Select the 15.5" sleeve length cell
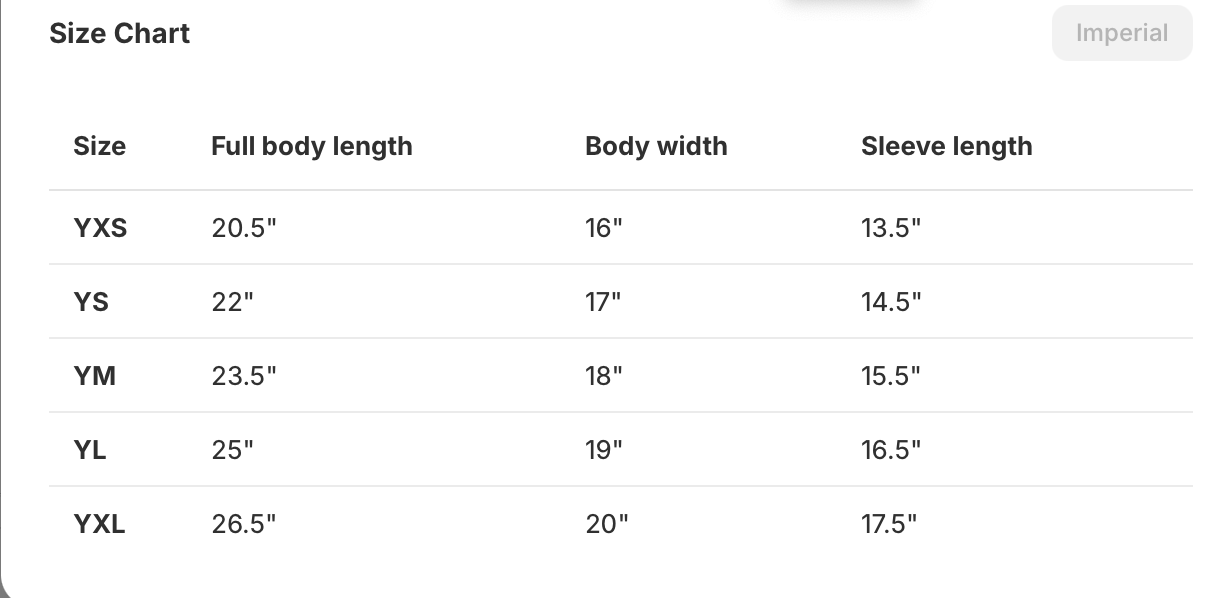This screenshot has width=1220, height=598. pyautogui.click(x=890, y=376)
